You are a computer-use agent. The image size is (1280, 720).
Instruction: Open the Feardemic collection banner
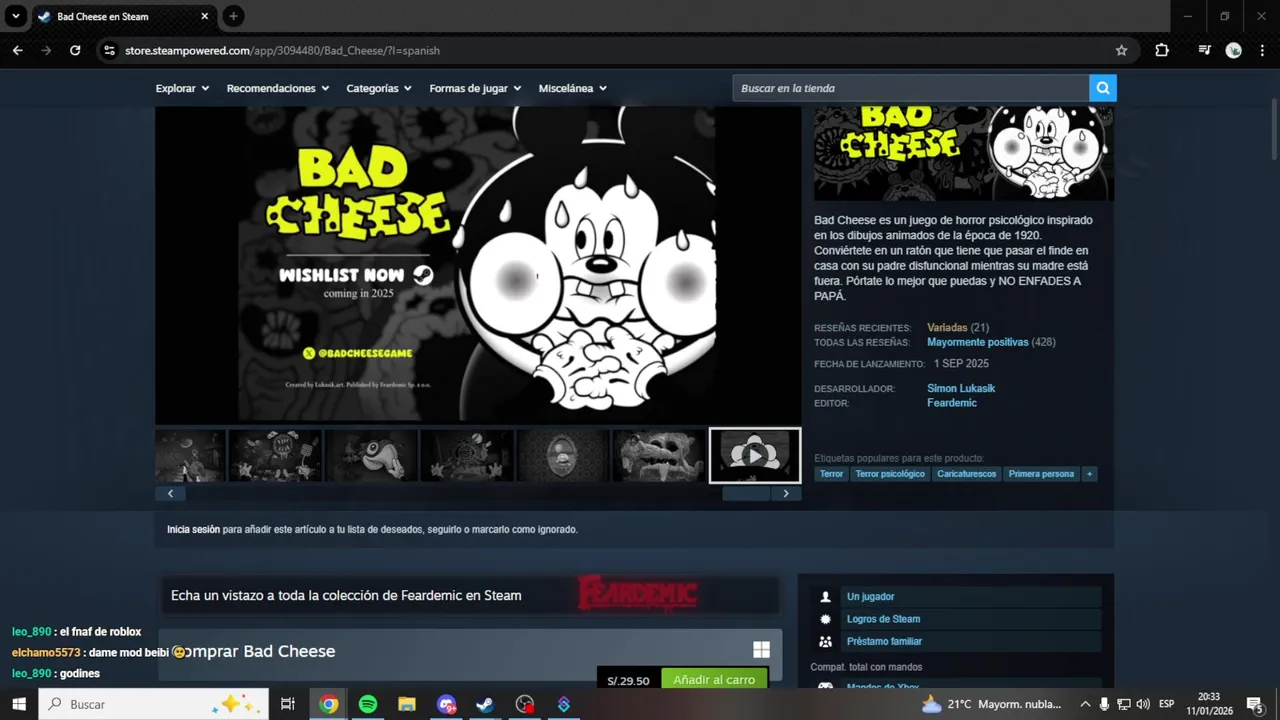tap(470, 594)
